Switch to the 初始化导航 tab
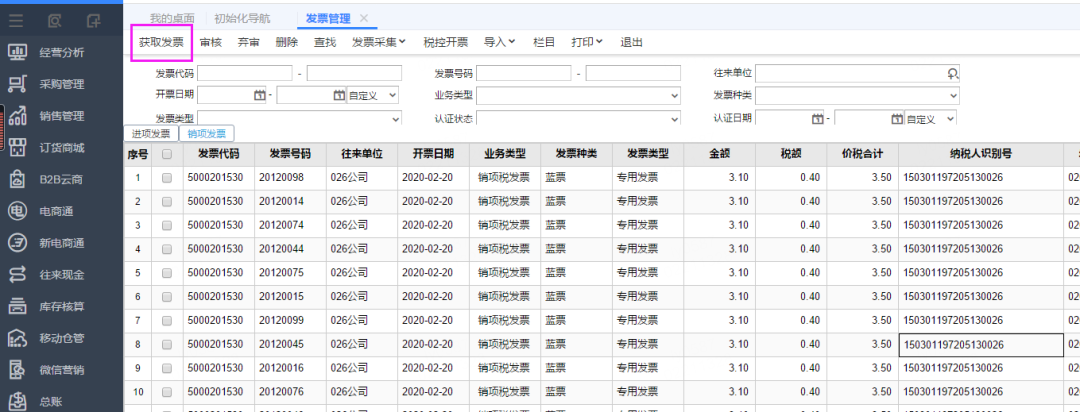The width and height of the screenshot is (1080, 412). point(242,18)
